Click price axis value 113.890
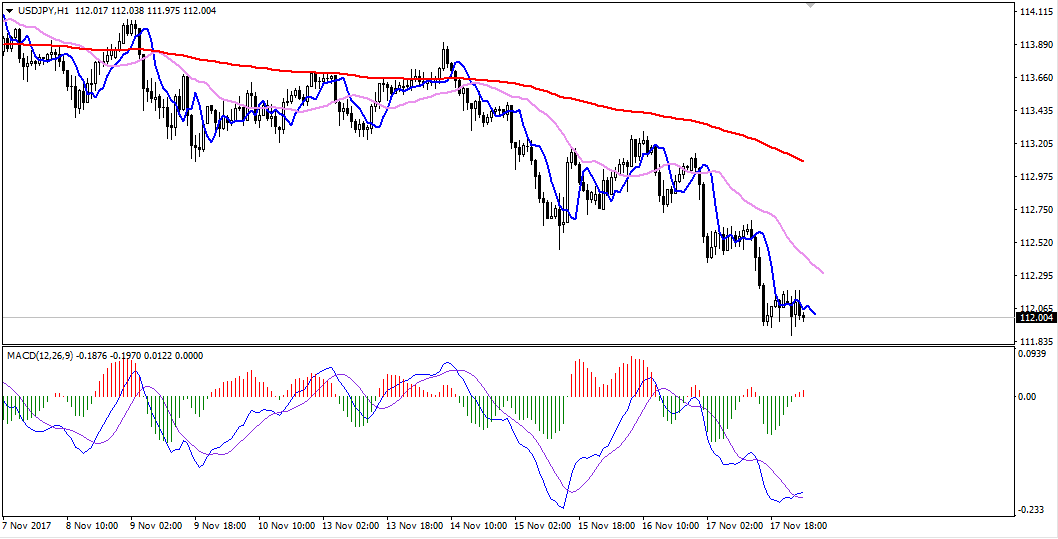This screenshot has width=1058, height=539. [1037, 45]
